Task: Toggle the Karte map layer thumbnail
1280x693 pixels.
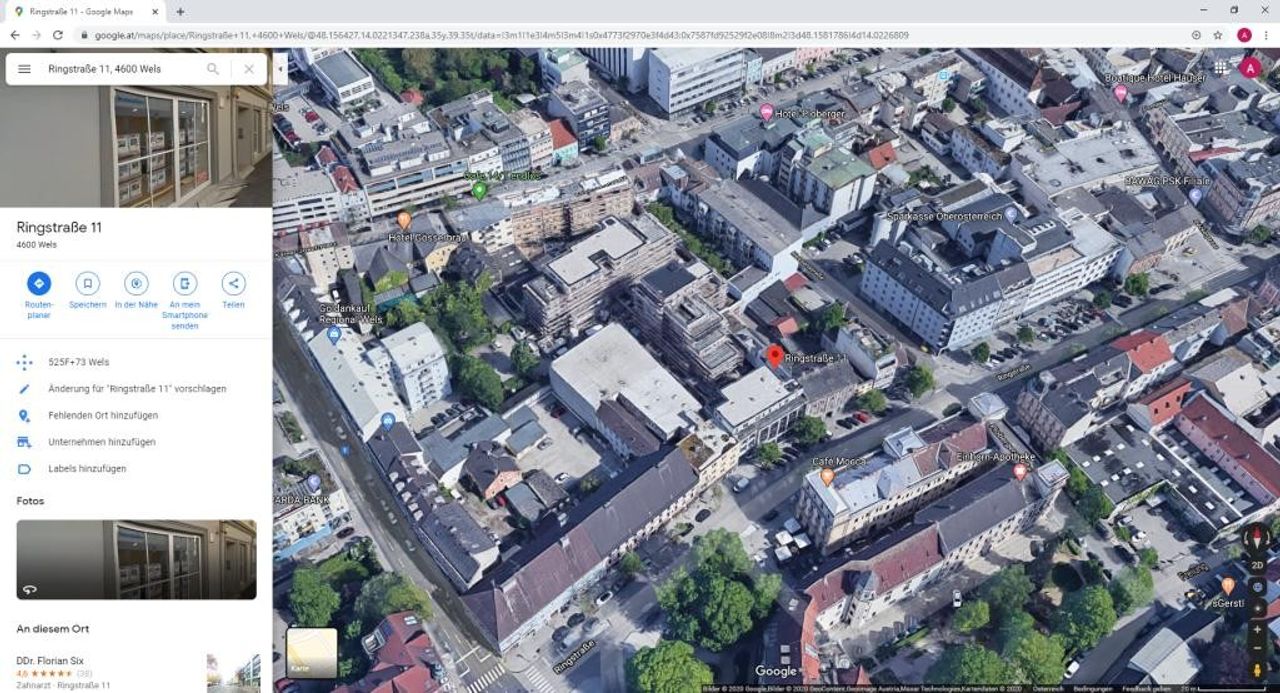Action: point(312,652)
